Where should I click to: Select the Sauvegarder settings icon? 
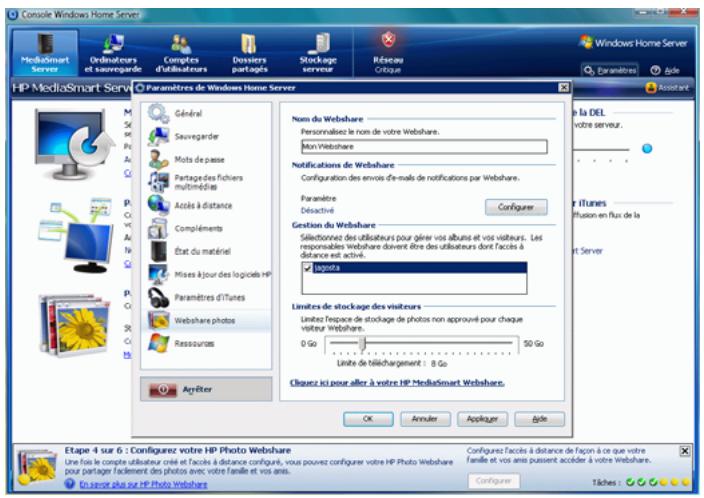click(x=158, y=136)
